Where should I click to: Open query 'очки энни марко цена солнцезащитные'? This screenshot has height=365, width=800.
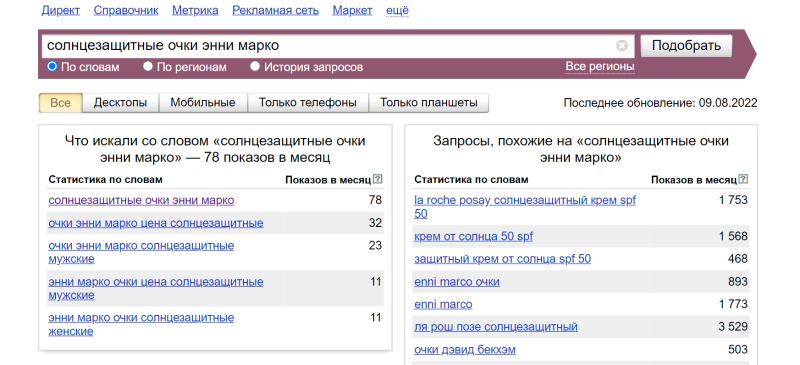click(156, 223)
